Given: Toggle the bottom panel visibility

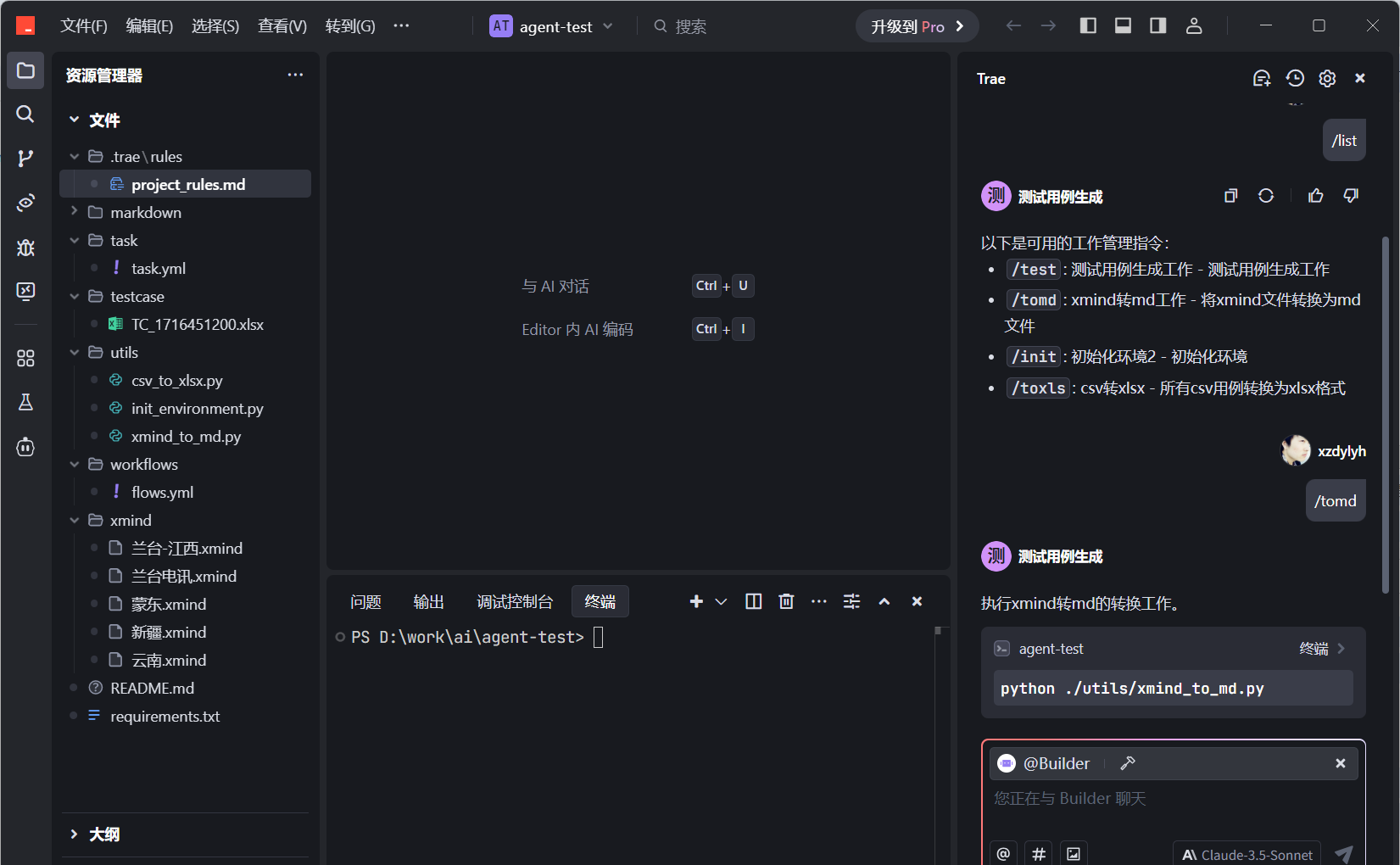Looking at the screenshot, I should (1123, 25).
